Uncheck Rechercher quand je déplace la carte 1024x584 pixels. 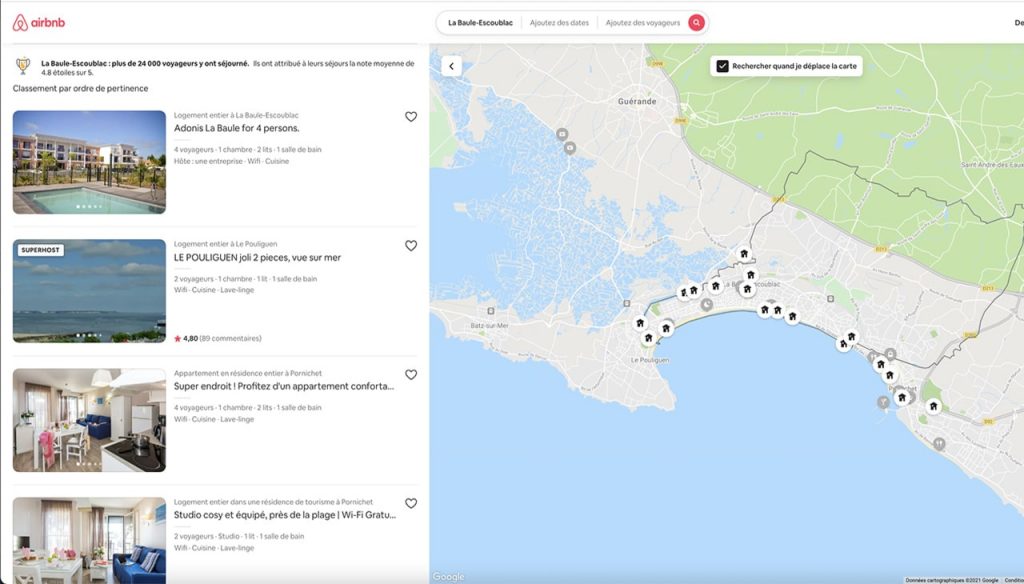point(722,66)
